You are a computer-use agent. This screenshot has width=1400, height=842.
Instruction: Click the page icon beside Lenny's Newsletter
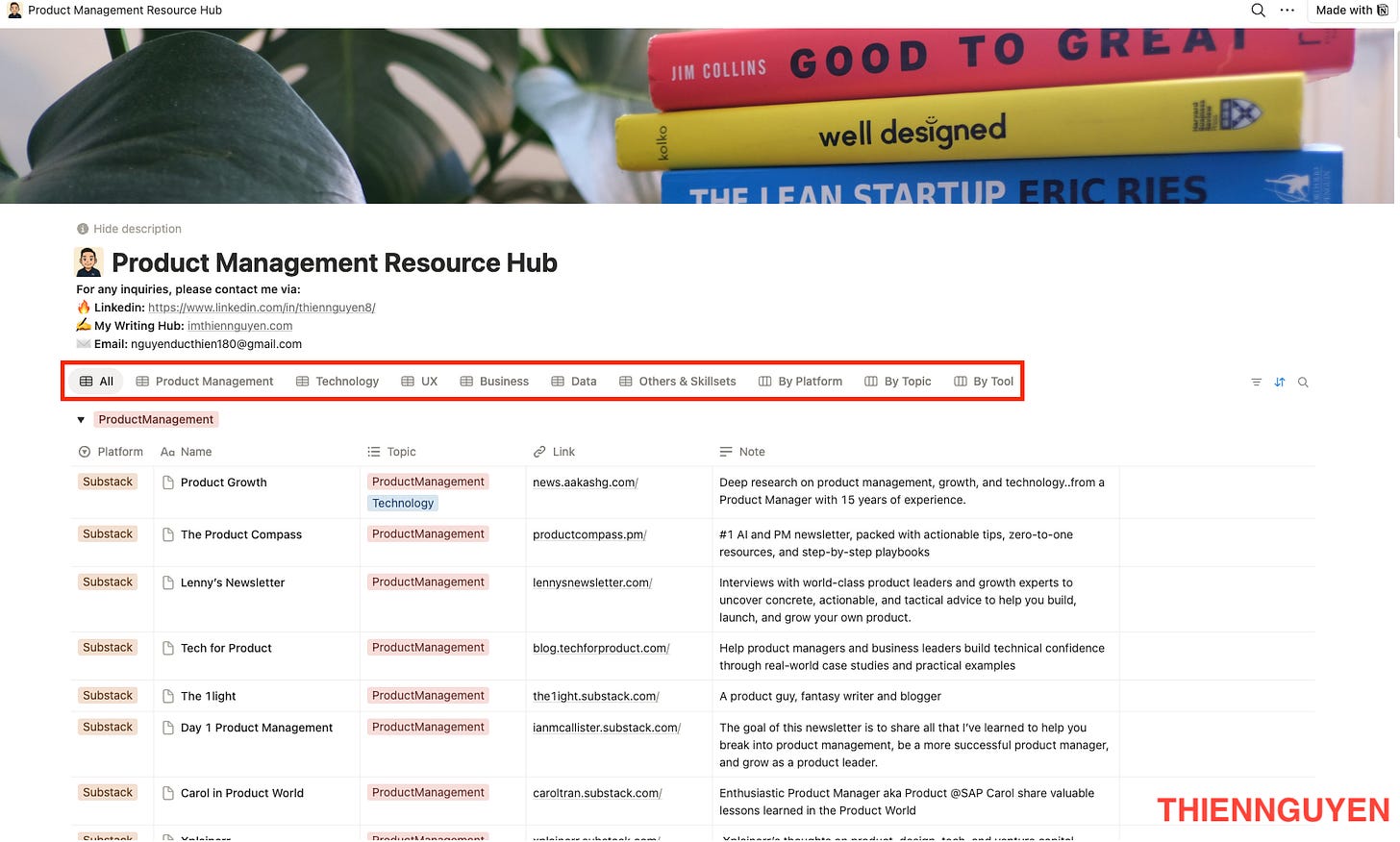pyautogui.click(x=168, y=582)
